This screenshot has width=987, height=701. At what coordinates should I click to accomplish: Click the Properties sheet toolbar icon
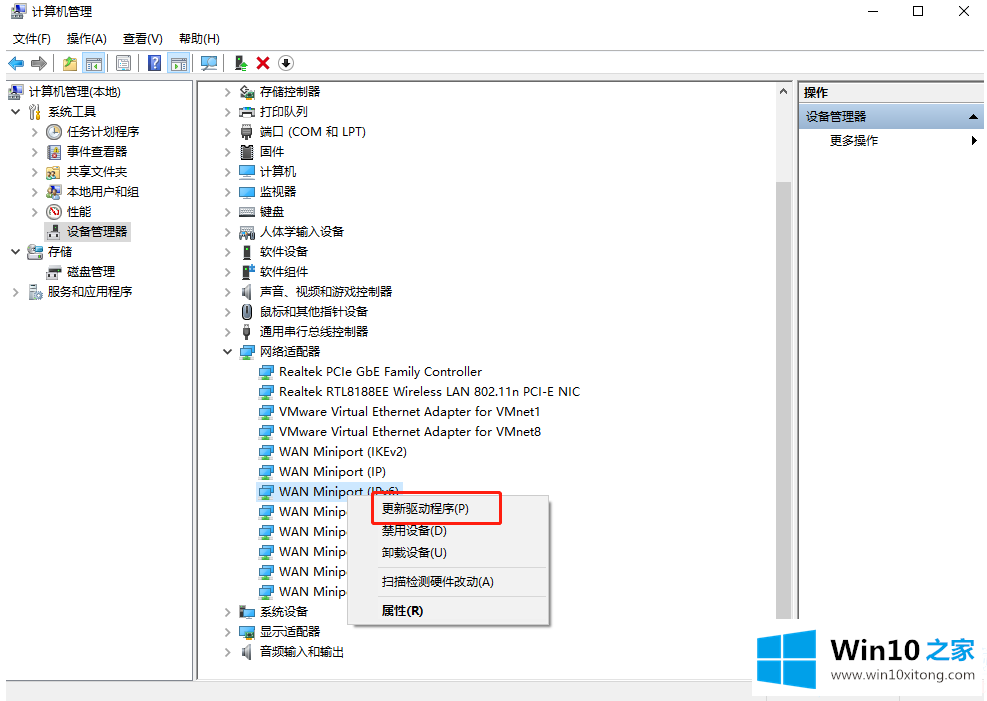(x=124, y=63)
